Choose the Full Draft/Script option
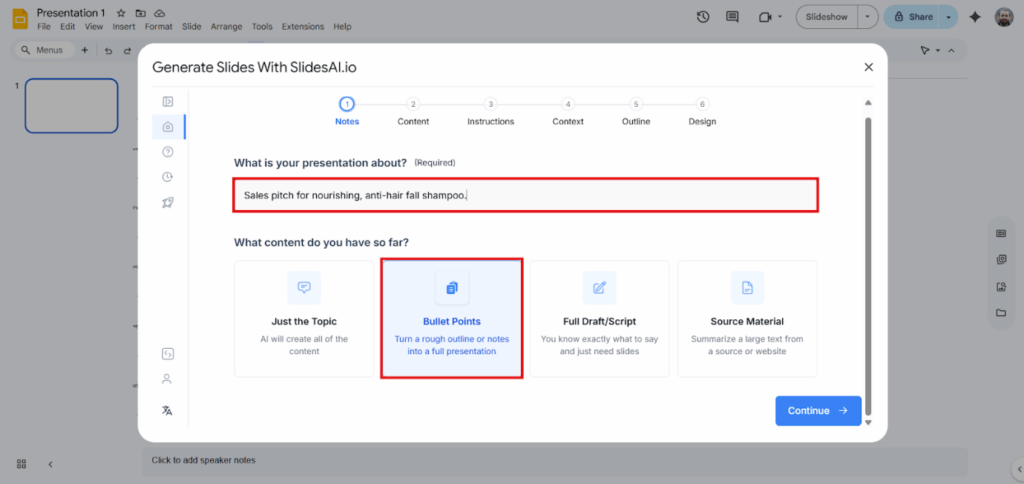 [599, 318]
